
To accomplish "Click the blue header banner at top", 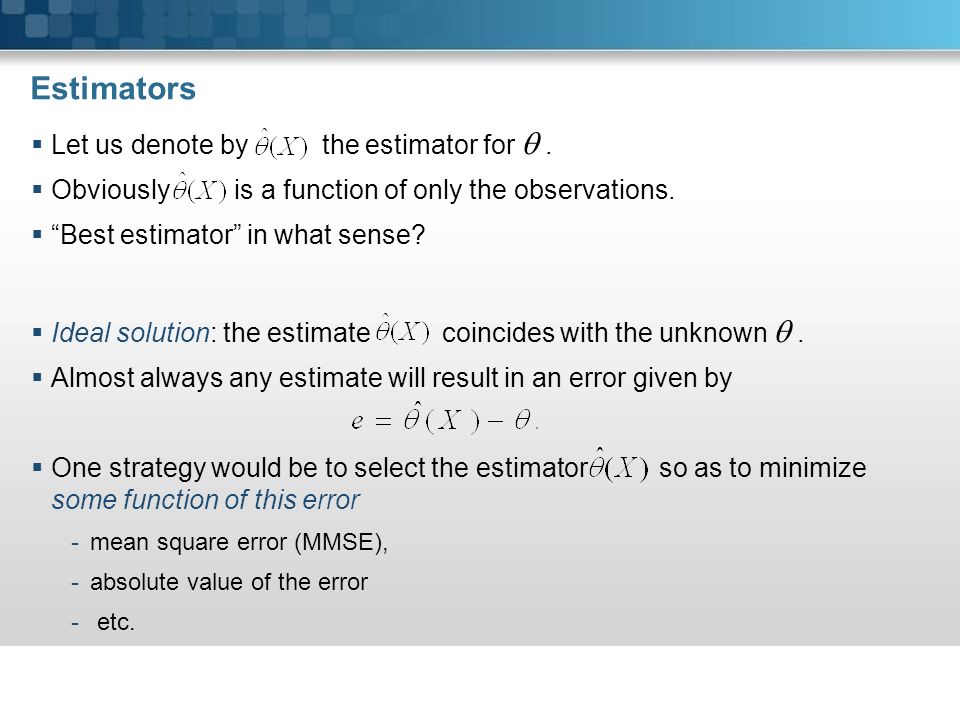I will (x=480, y=24).
